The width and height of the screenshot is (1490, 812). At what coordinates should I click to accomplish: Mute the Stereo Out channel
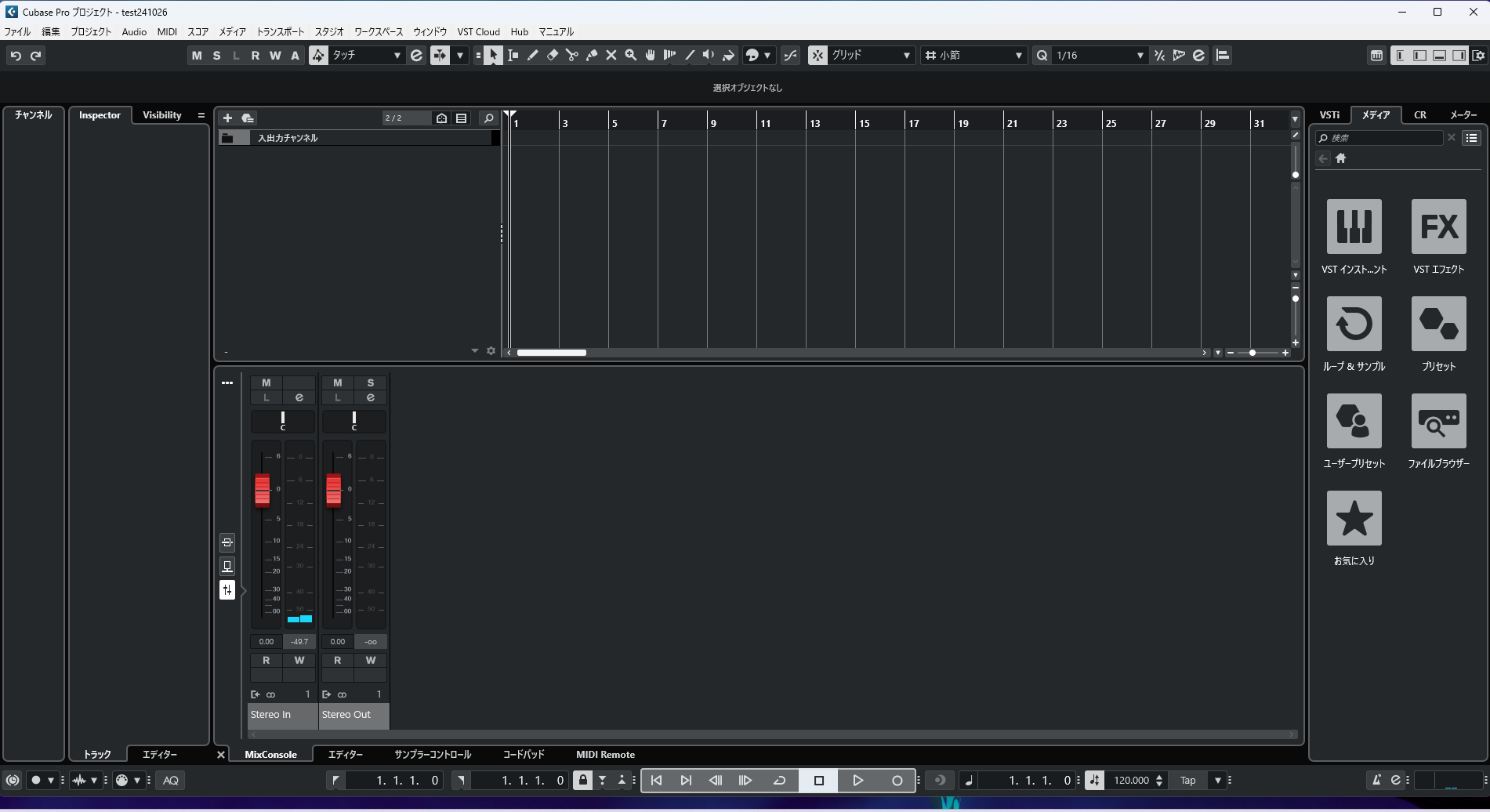pos(337,382)
